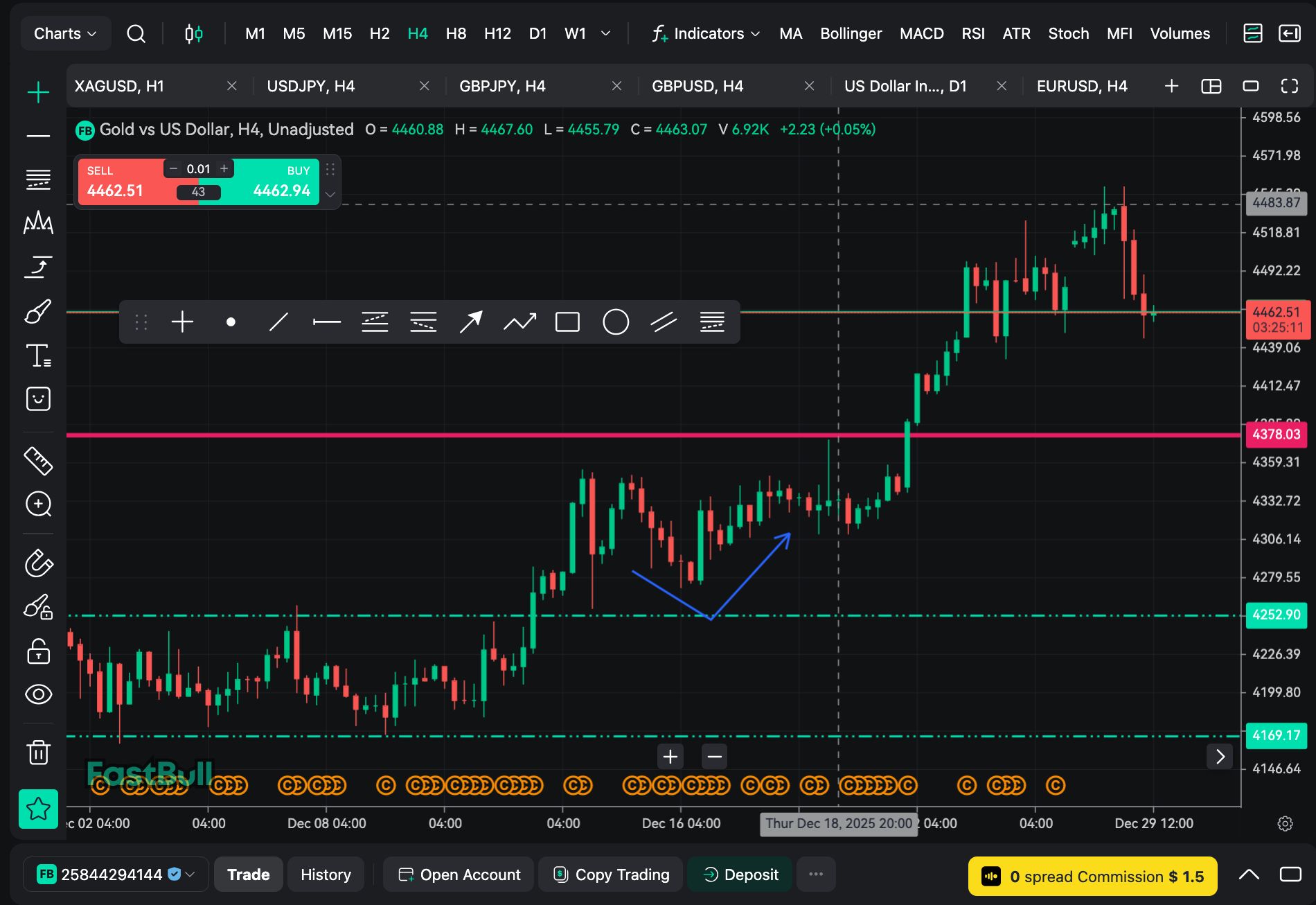1316x905 pixels.
Task: Select the H8 timeframe
Action: (x=456, y=34)
